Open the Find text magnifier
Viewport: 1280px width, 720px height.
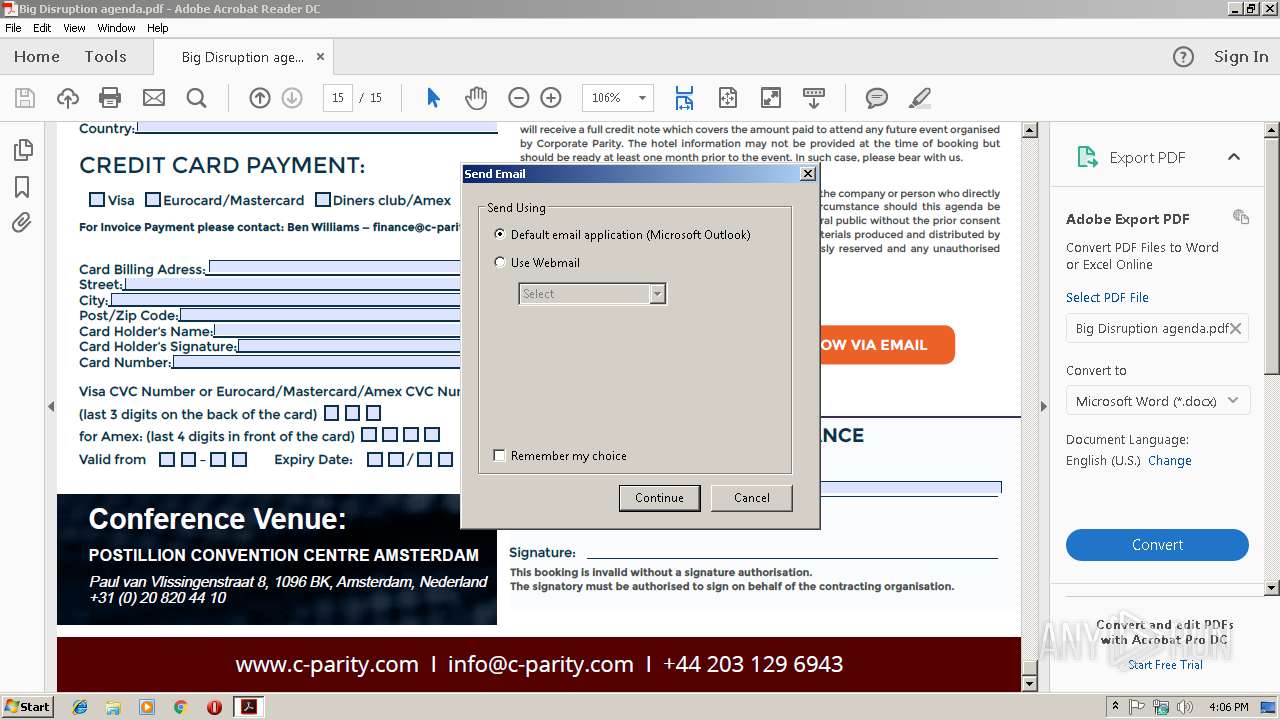point(197,98)
